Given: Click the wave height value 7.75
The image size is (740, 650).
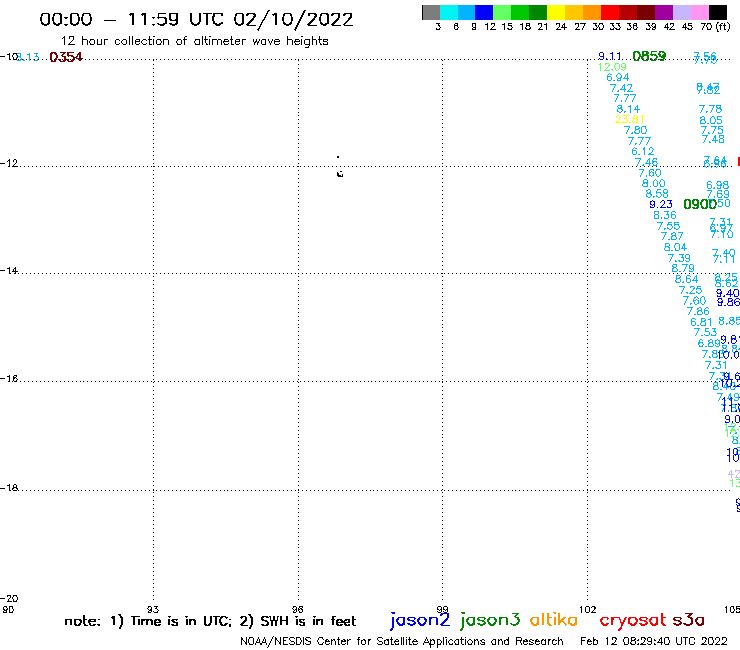Looking at the screenshot, I should [712, 130].
